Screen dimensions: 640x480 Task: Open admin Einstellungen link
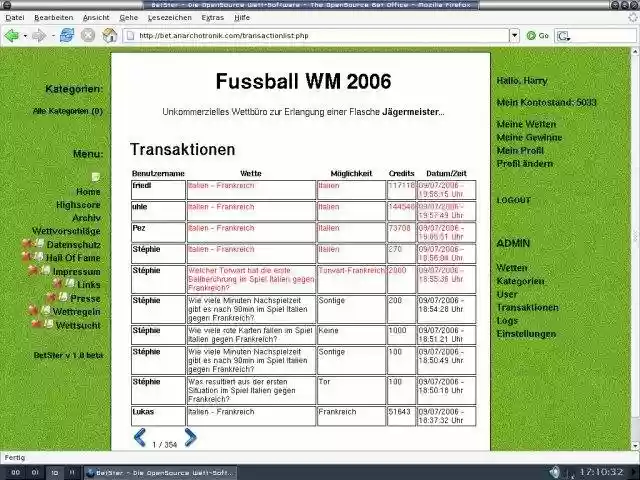526,334
